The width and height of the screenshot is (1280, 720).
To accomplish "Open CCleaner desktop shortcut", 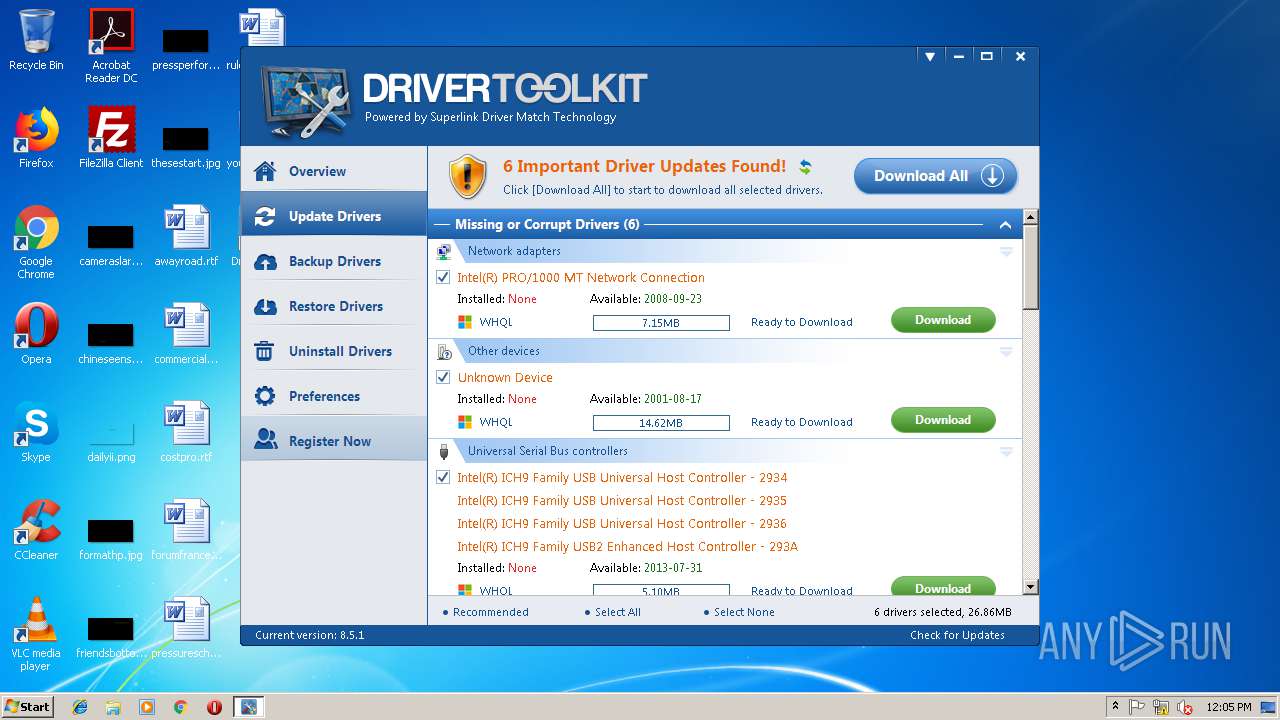I will 36,530.
